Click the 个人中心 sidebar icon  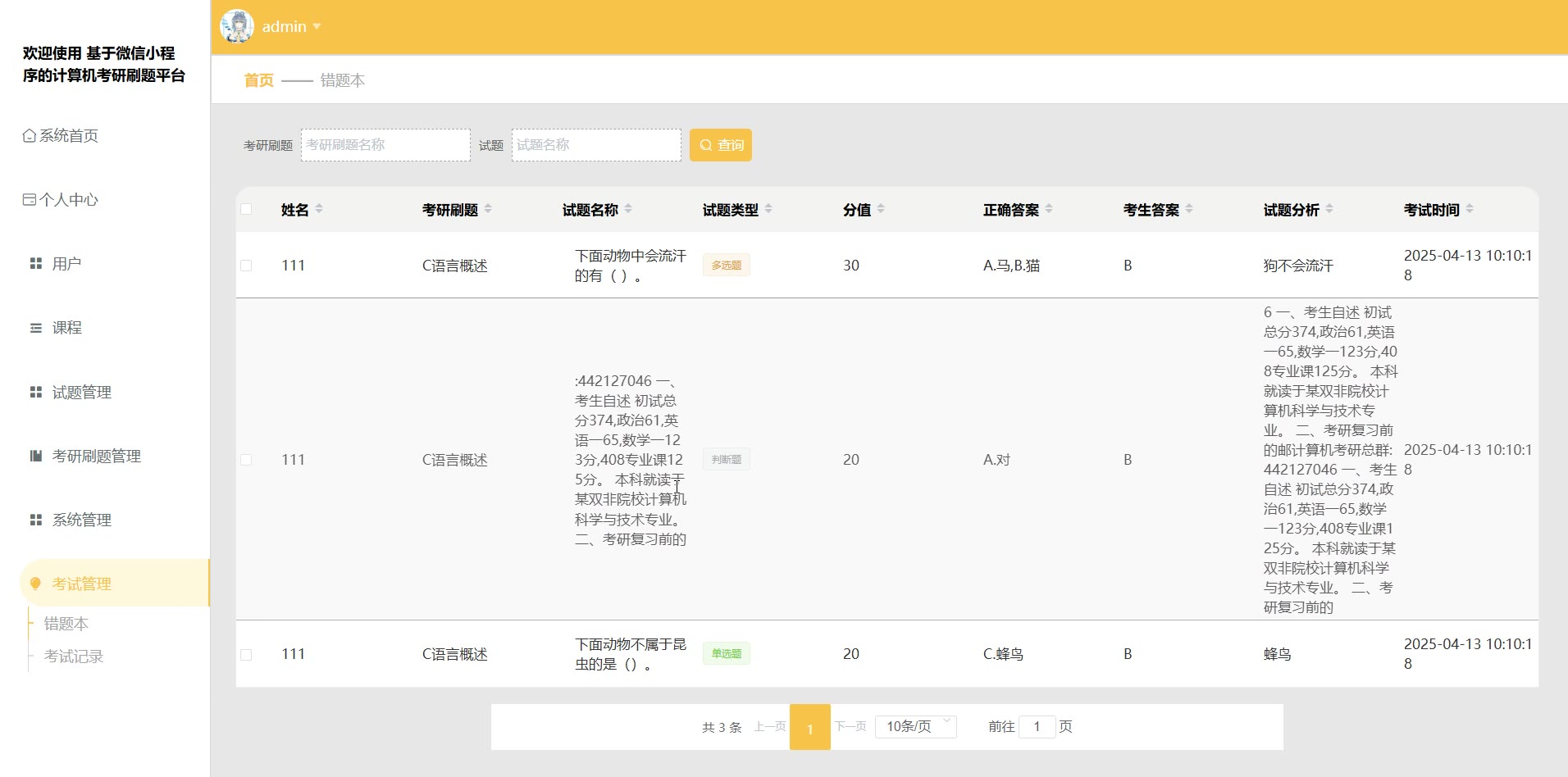pyautogui.click(x=30, y=200)
